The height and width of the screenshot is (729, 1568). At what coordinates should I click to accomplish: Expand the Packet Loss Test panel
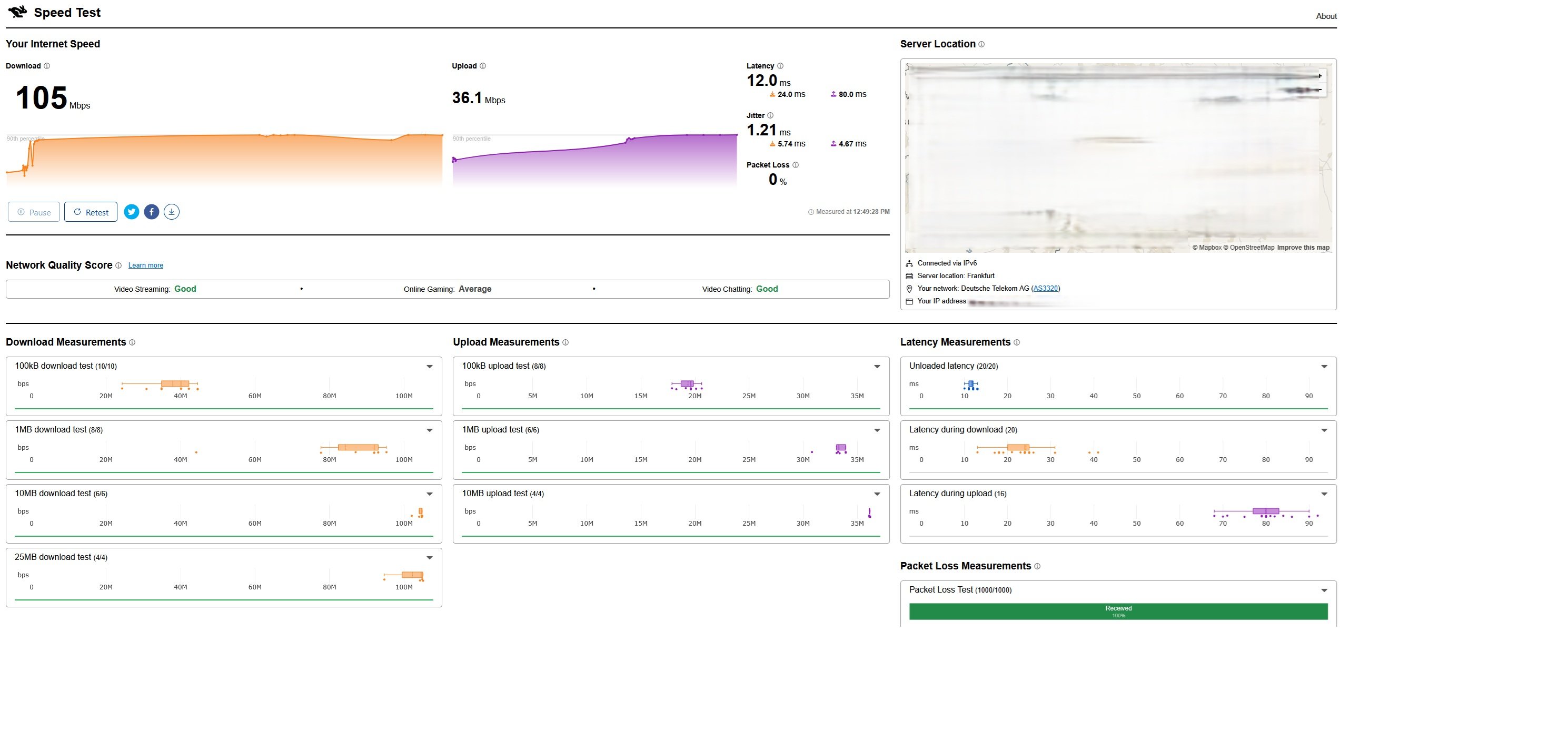(1324, 590)
